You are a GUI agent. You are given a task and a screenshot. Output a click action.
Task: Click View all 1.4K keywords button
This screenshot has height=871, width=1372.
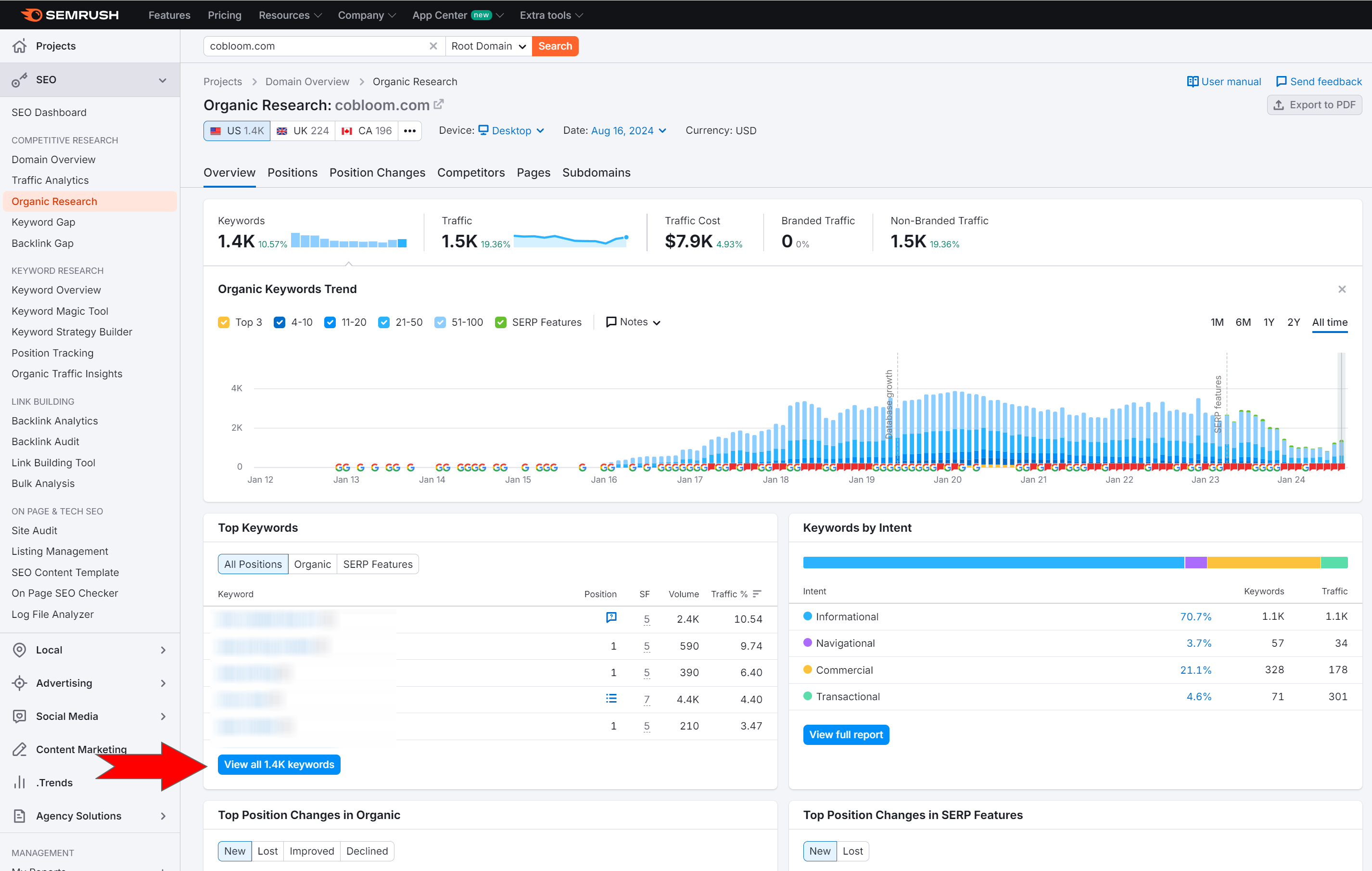point(279,764)
